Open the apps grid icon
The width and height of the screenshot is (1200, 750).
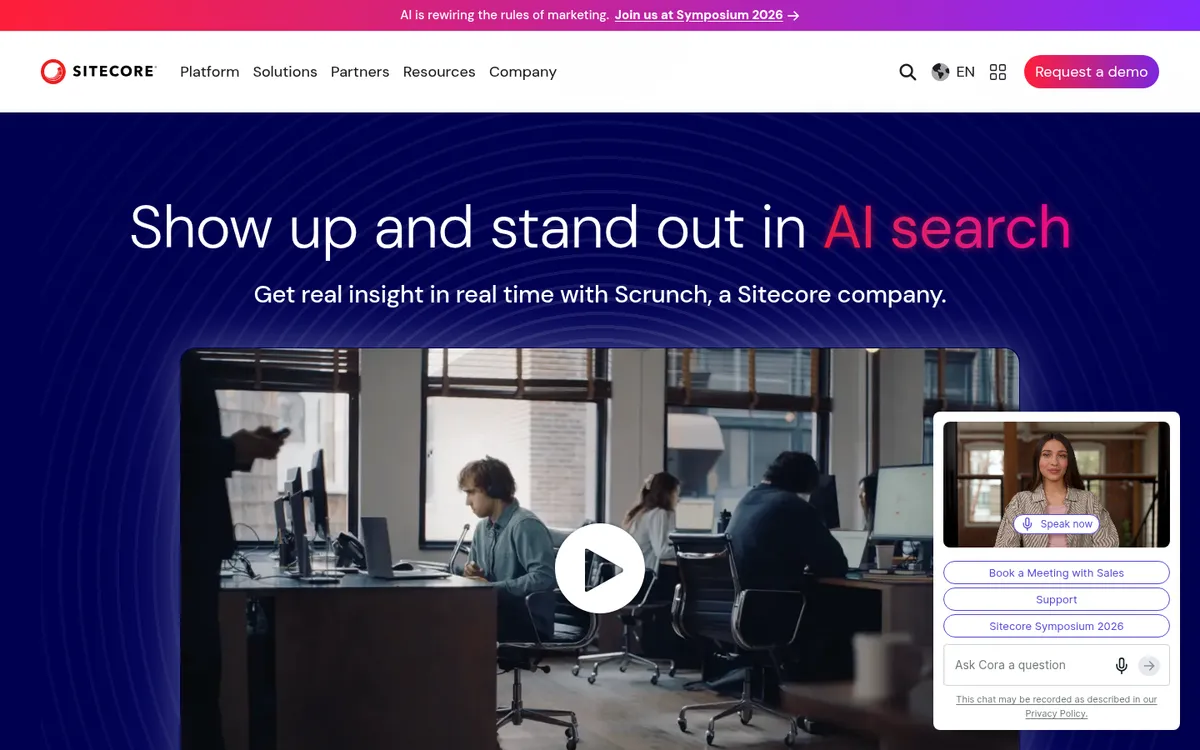click(x=997, y=72)
